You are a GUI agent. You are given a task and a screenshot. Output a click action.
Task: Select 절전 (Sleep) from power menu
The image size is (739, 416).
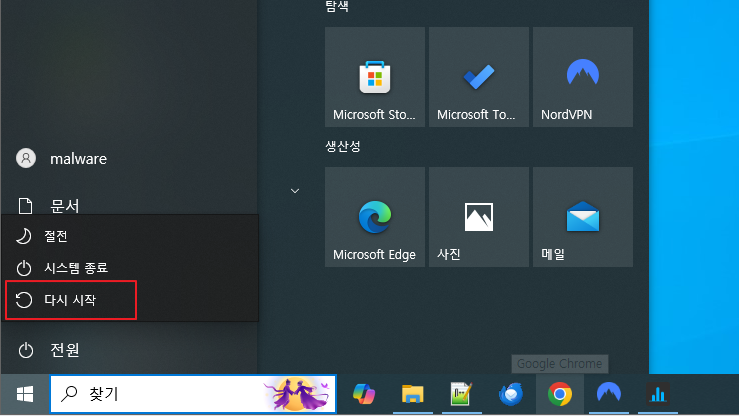point(130,236)
